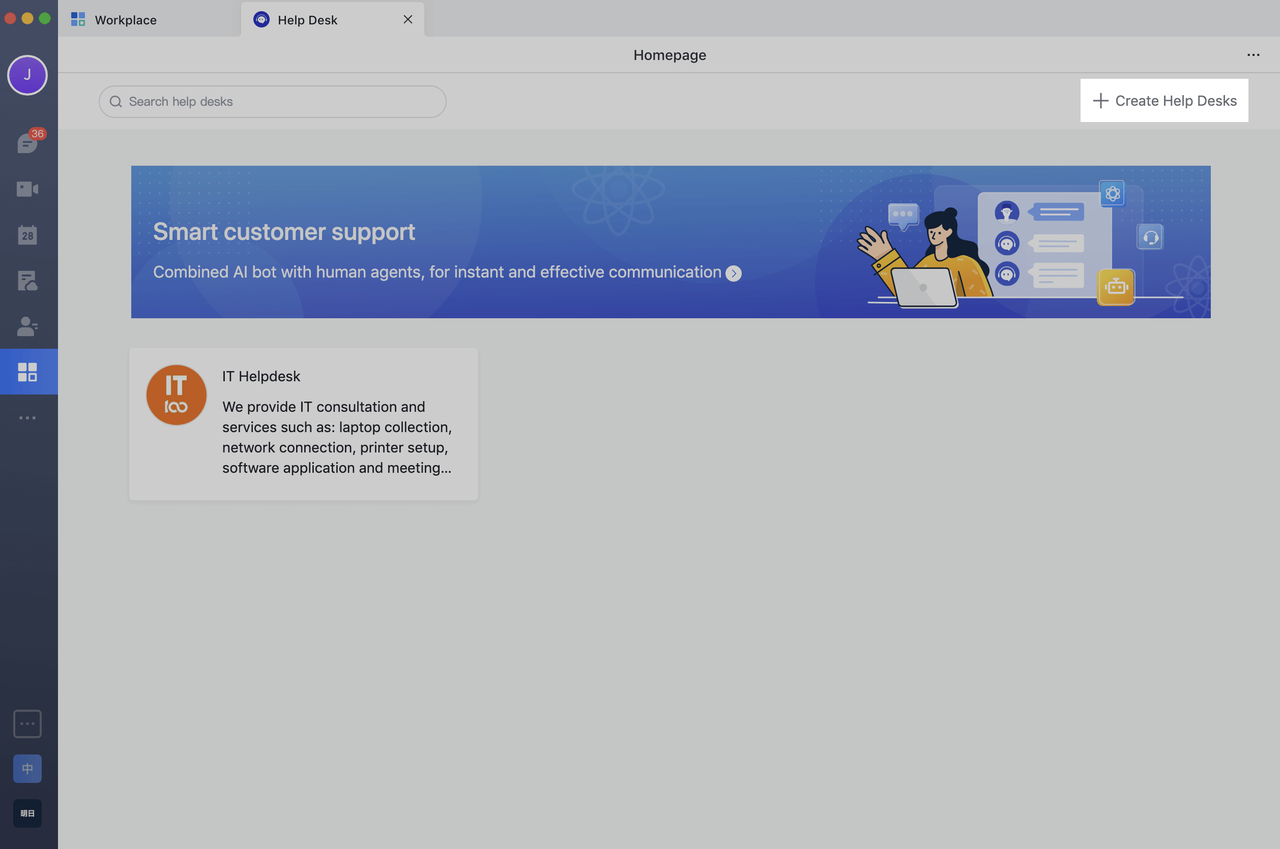Open the app launcher box near the bottom
Image resolution: width=1280 pixels, height=849 pixels.
click(x=27, y=723)
